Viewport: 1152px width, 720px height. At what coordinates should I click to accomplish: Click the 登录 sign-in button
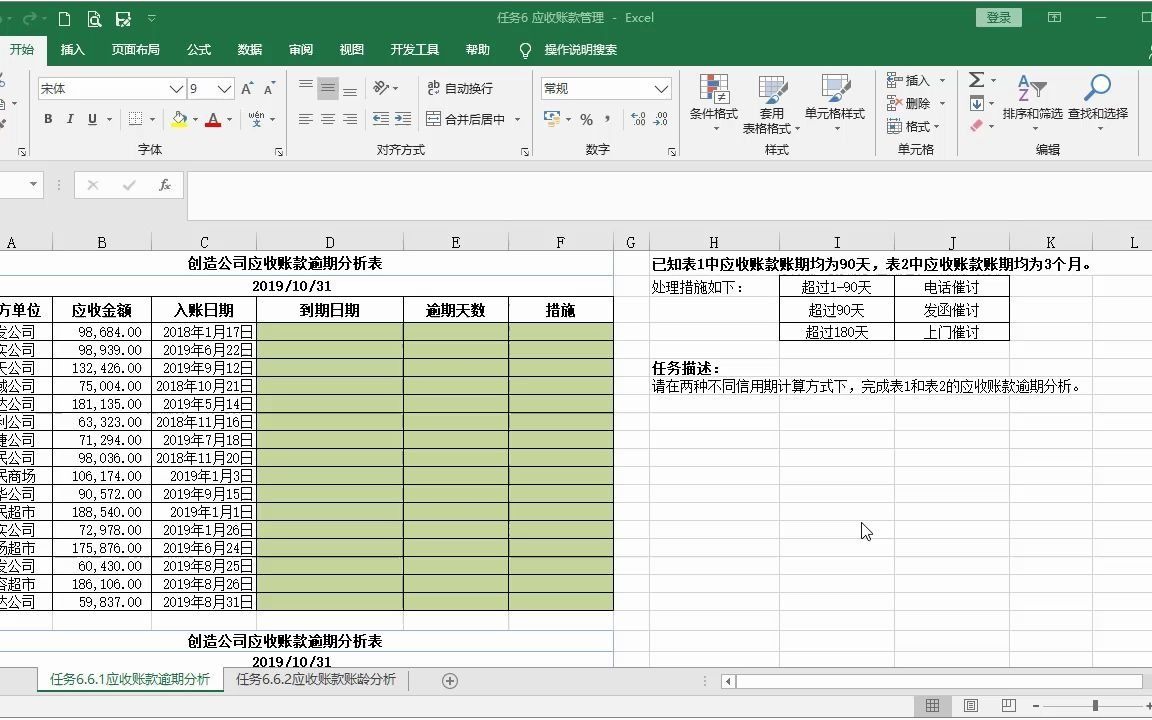point(998,18)
